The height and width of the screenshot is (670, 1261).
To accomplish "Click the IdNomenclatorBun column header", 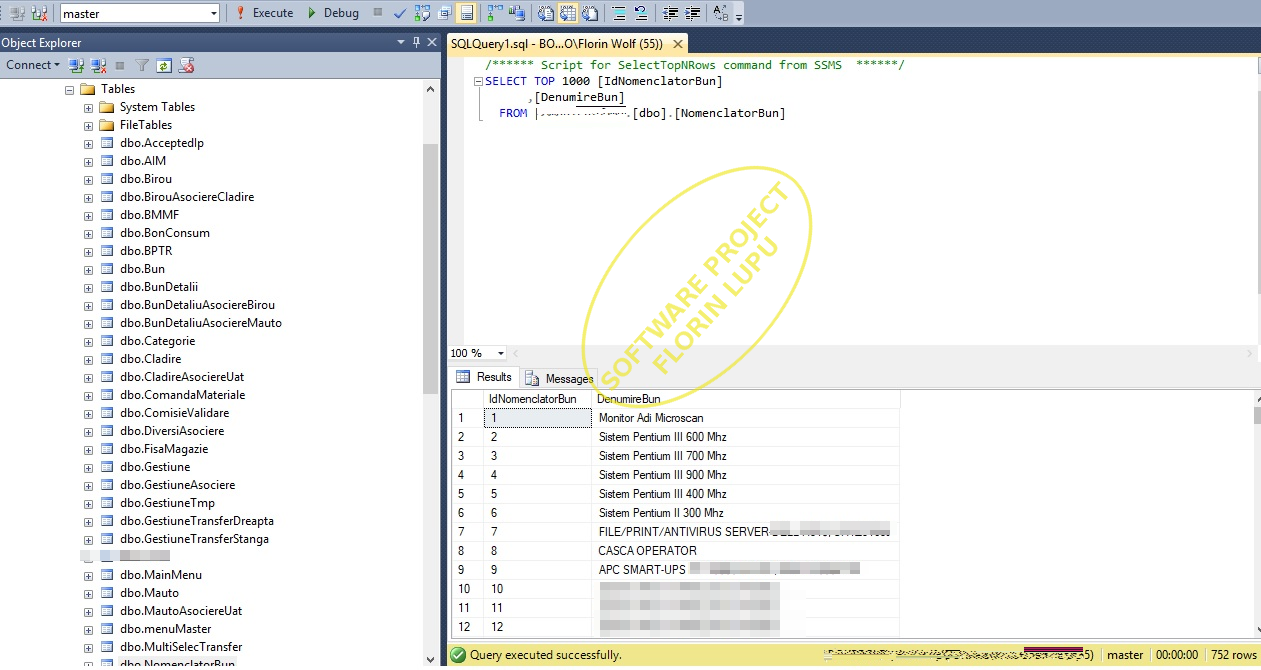I will tap(538, 399).
